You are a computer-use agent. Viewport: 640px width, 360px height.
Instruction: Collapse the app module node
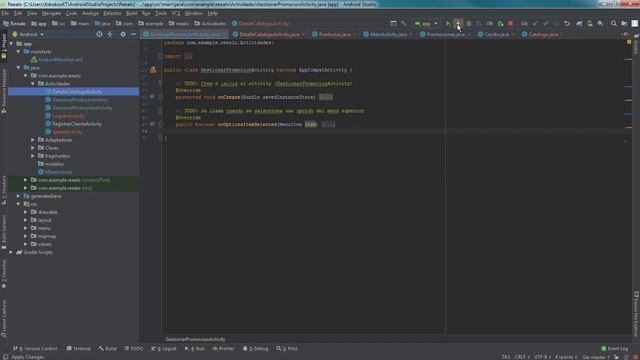coord(11,44)
